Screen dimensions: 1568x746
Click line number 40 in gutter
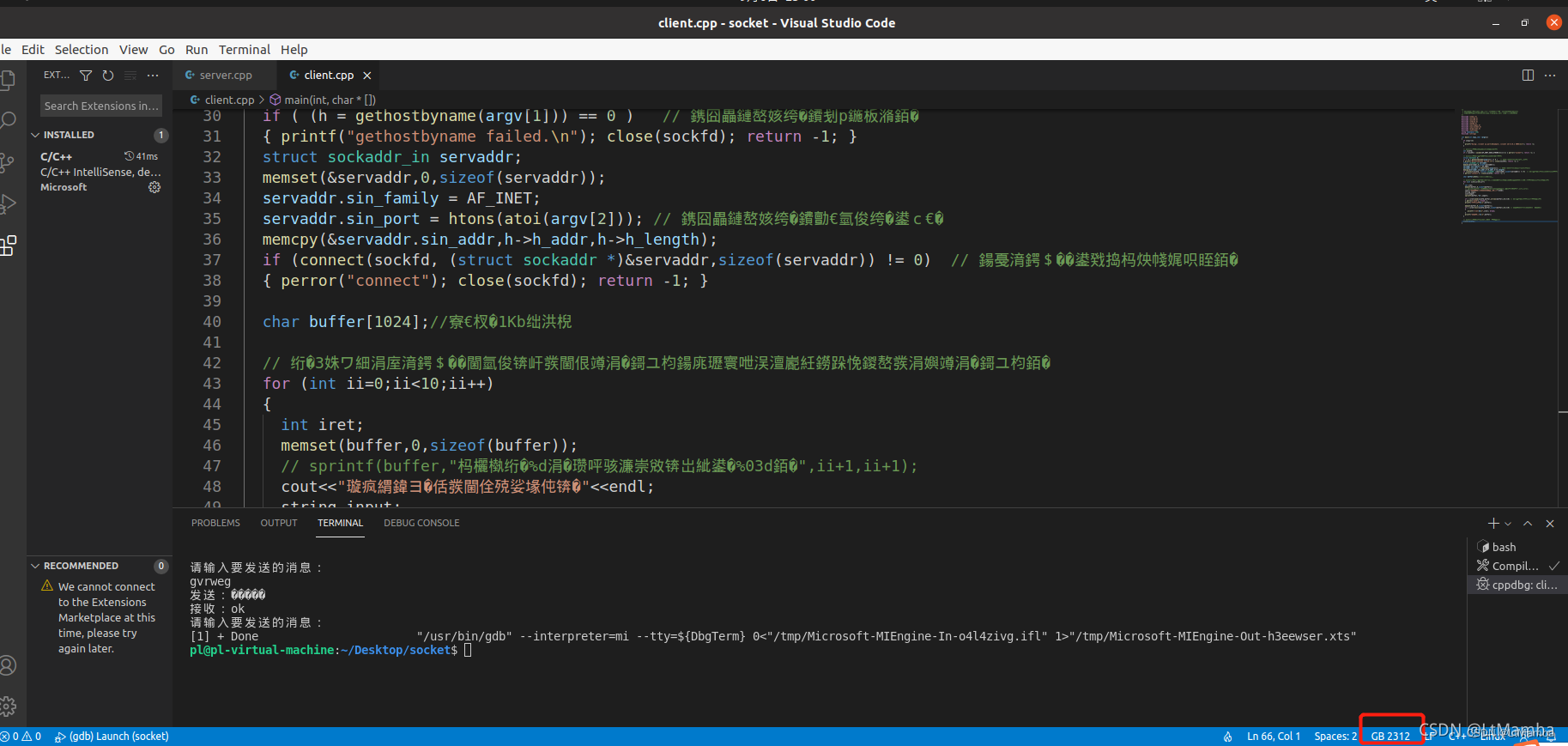(x=212, y=322)
